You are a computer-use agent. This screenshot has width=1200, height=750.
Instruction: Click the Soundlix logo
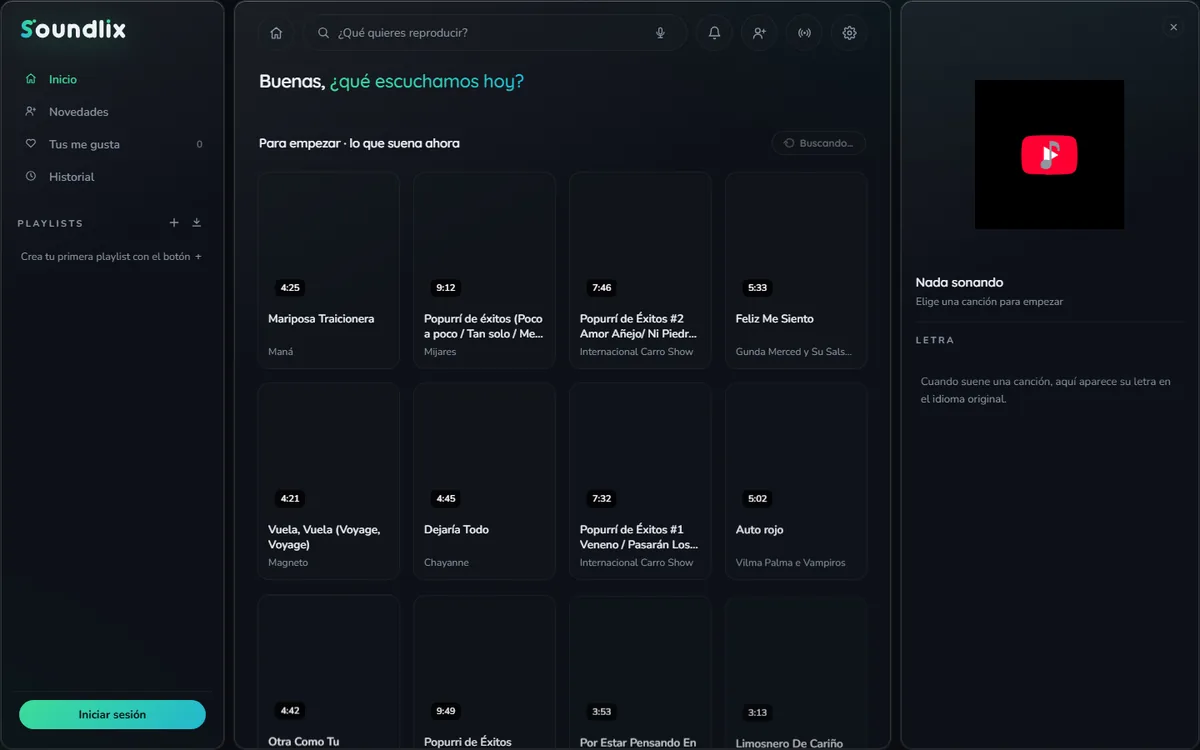(x=73, y=29)
